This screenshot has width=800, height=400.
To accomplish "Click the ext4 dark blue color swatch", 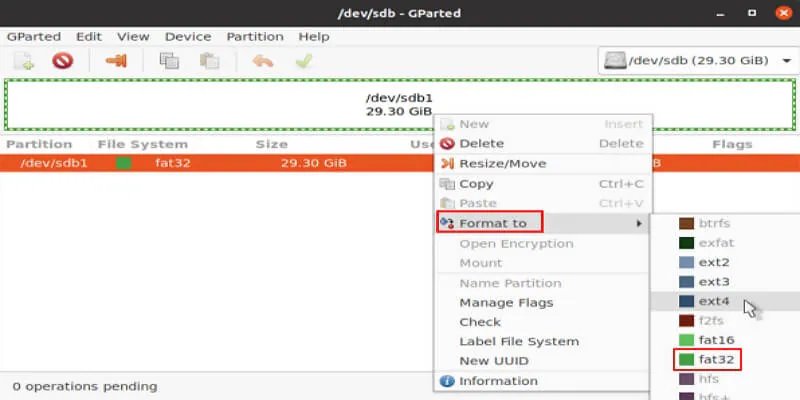I will [x=686, y=302].
